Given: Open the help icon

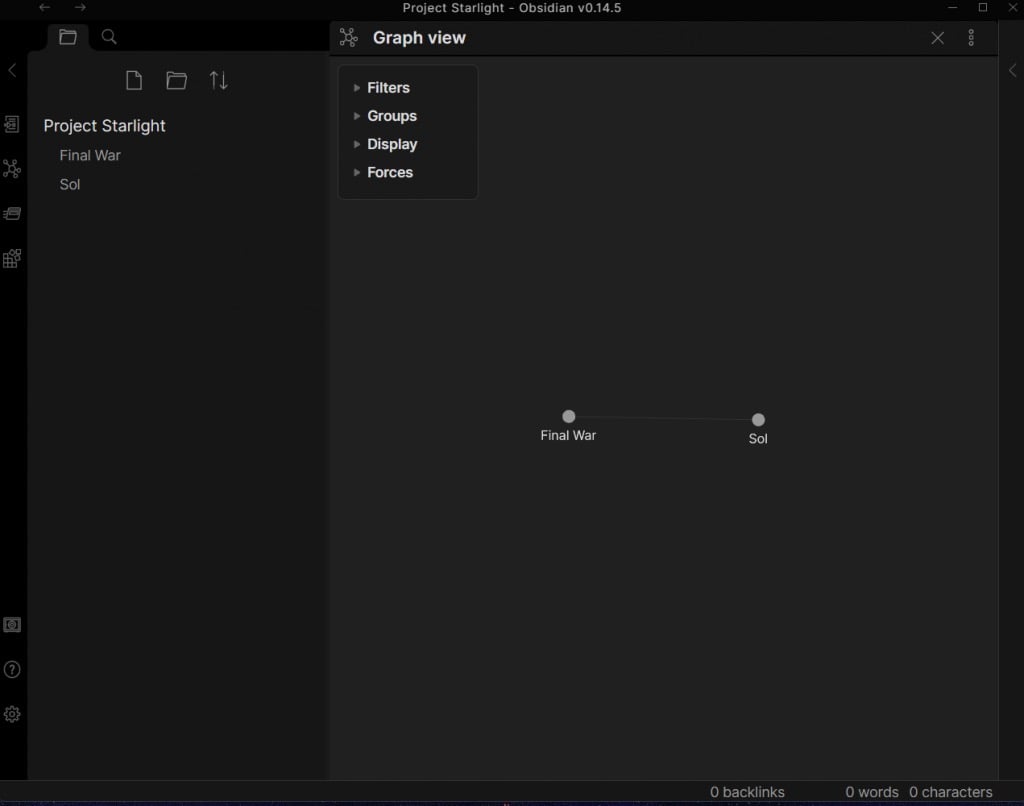Looking at the screenshot, I should click(12, 669).
